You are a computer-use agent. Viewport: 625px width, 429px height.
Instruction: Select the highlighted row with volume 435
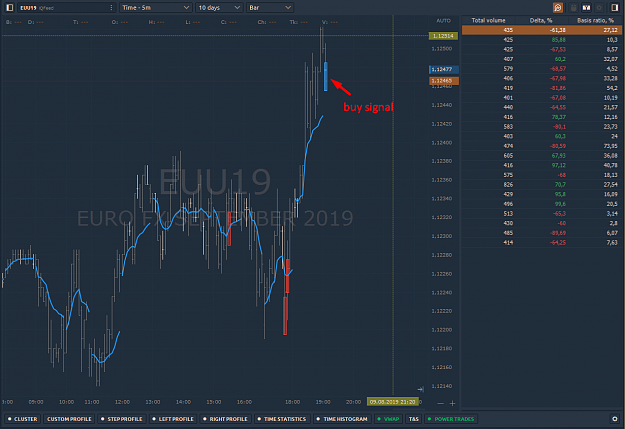[x=542, y=30]
